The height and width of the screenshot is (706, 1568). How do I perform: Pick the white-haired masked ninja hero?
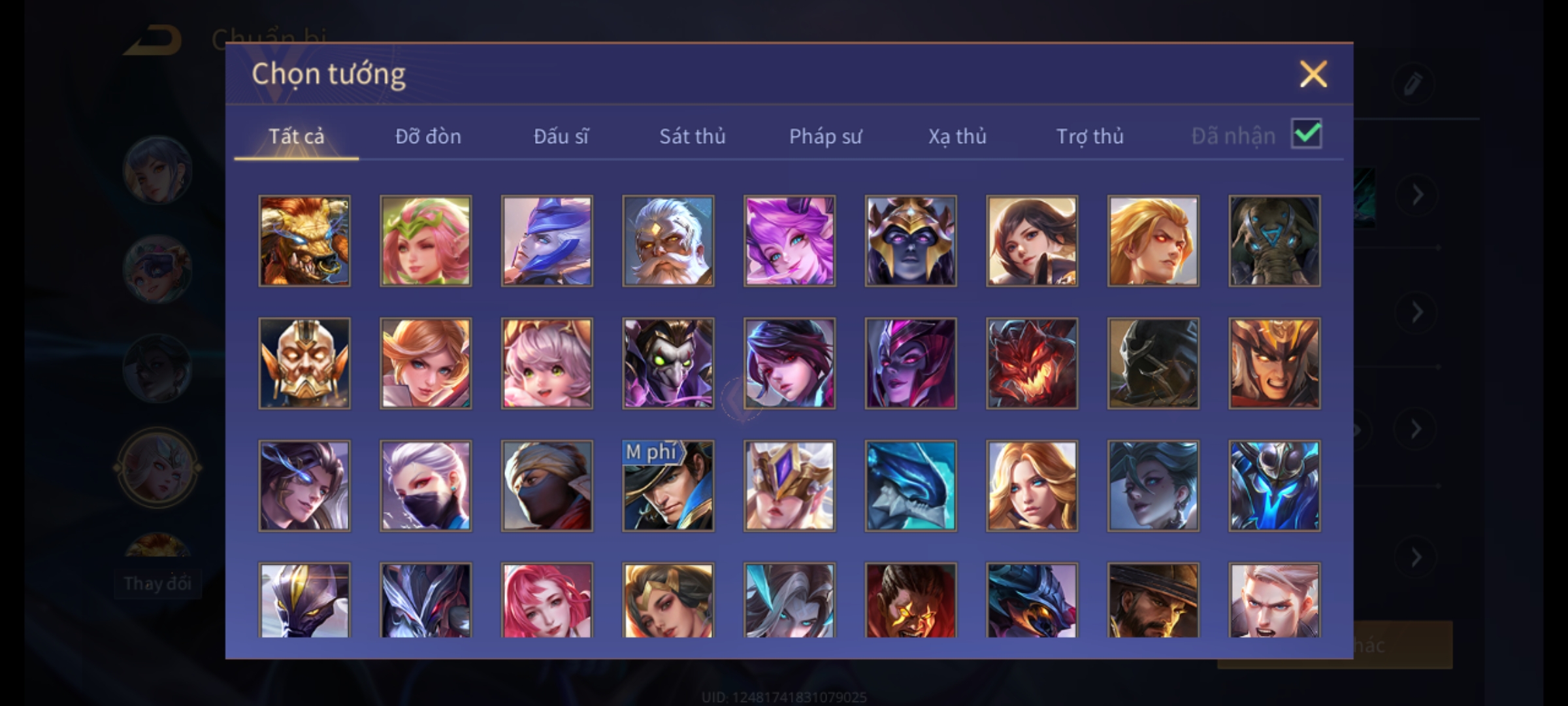pos(425,486)
